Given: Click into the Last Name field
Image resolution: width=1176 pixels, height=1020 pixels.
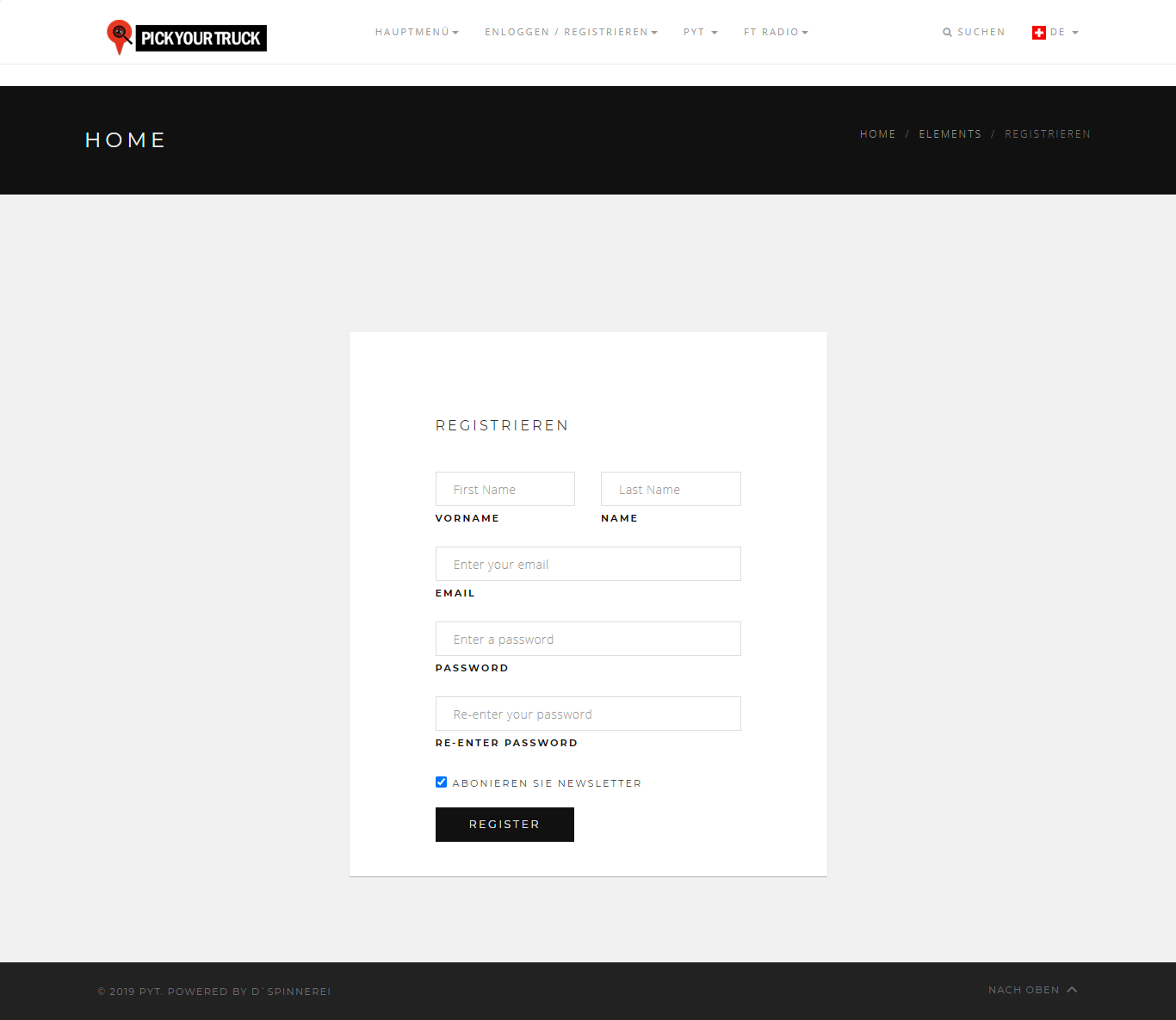Looking at the screenshot, I should point(671,489).
